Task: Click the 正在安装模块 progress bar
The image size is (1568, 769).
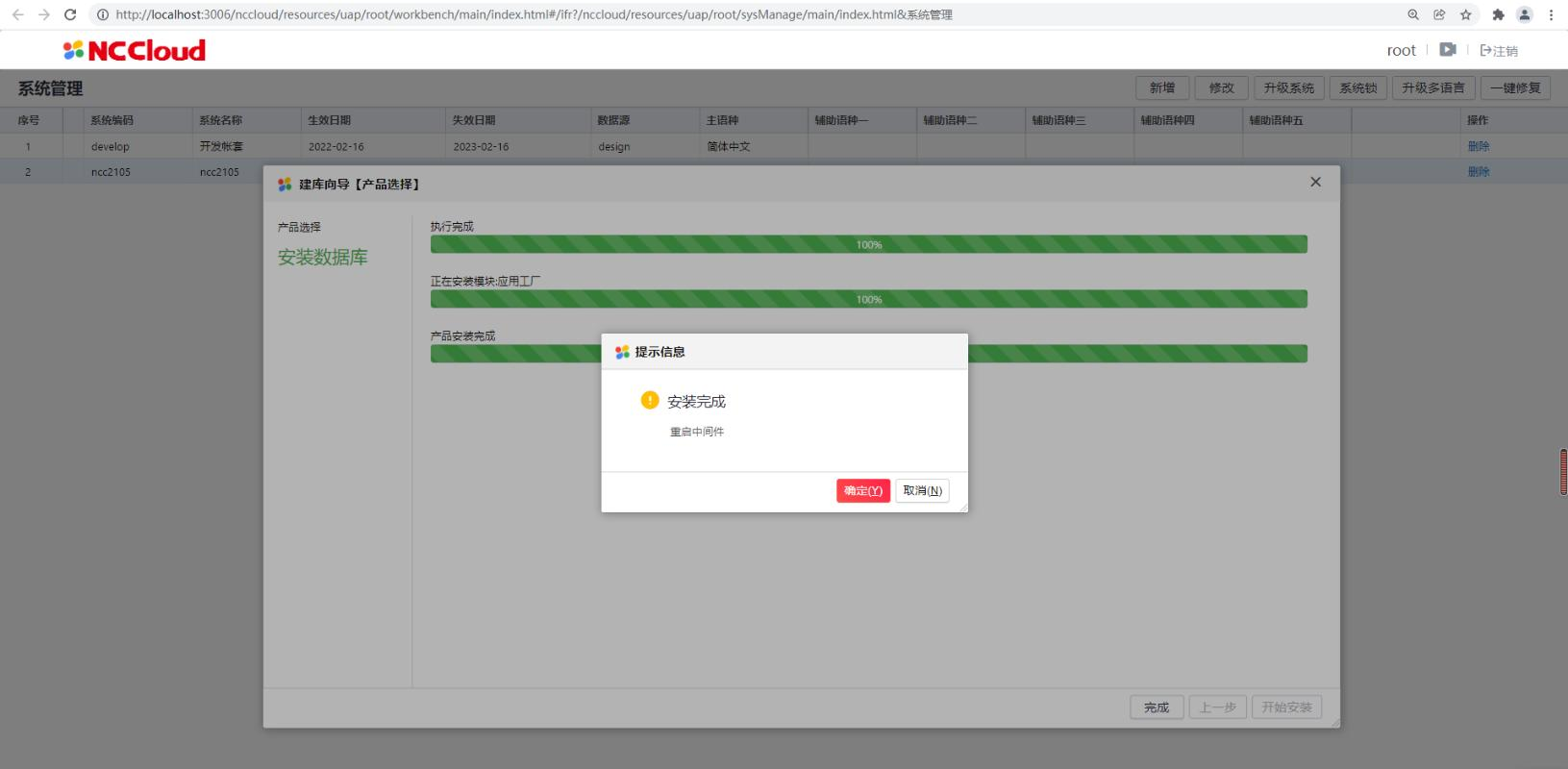Action: [x=869, y=299]
